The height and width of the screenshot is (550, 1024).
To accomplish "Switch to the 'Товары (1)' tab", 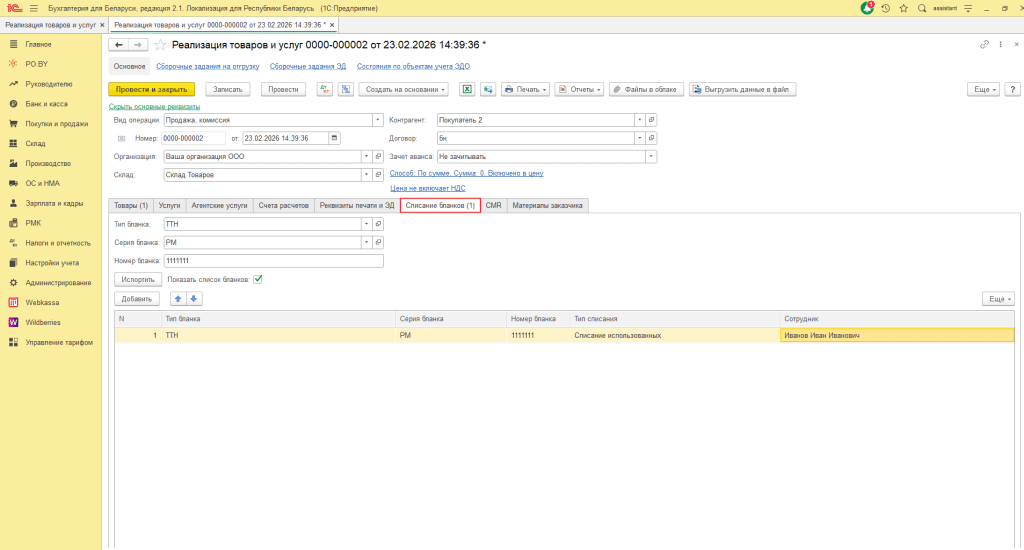I will (x=131, y=205).
